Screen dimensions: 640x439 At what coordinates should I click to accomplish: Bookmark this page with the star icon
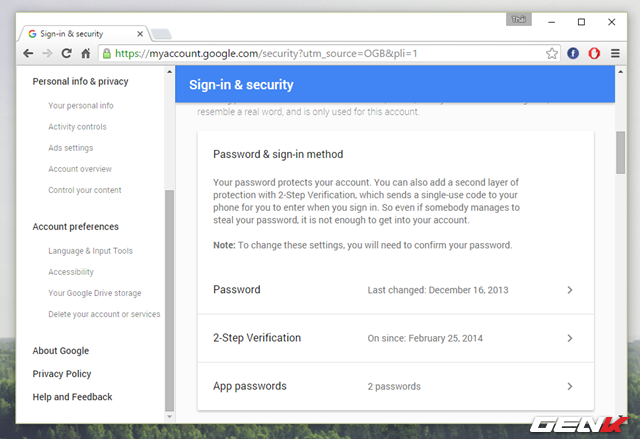[x=552, y=53]
